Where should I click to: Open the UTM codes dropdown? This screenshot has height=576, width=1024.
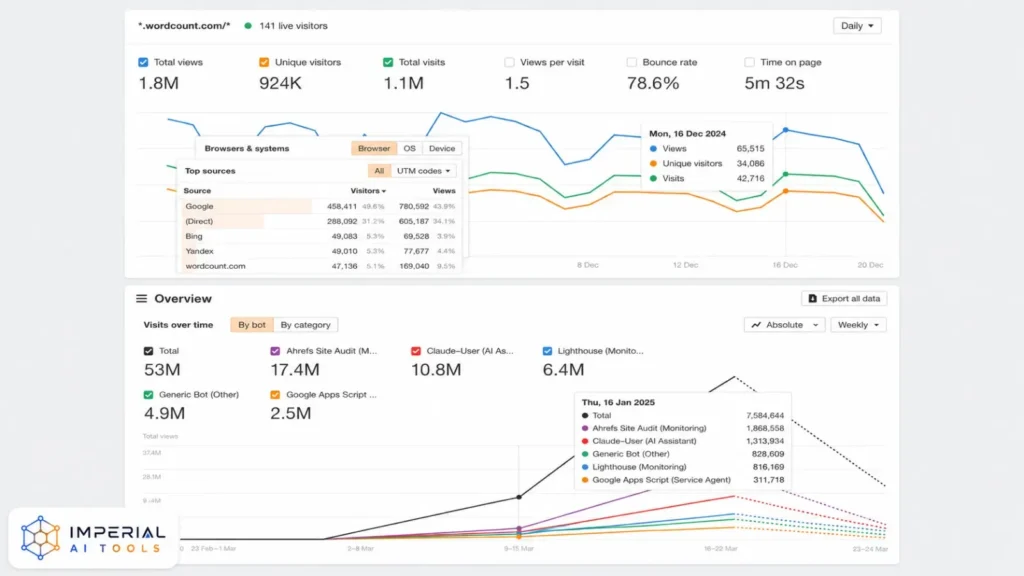(423, 170)
